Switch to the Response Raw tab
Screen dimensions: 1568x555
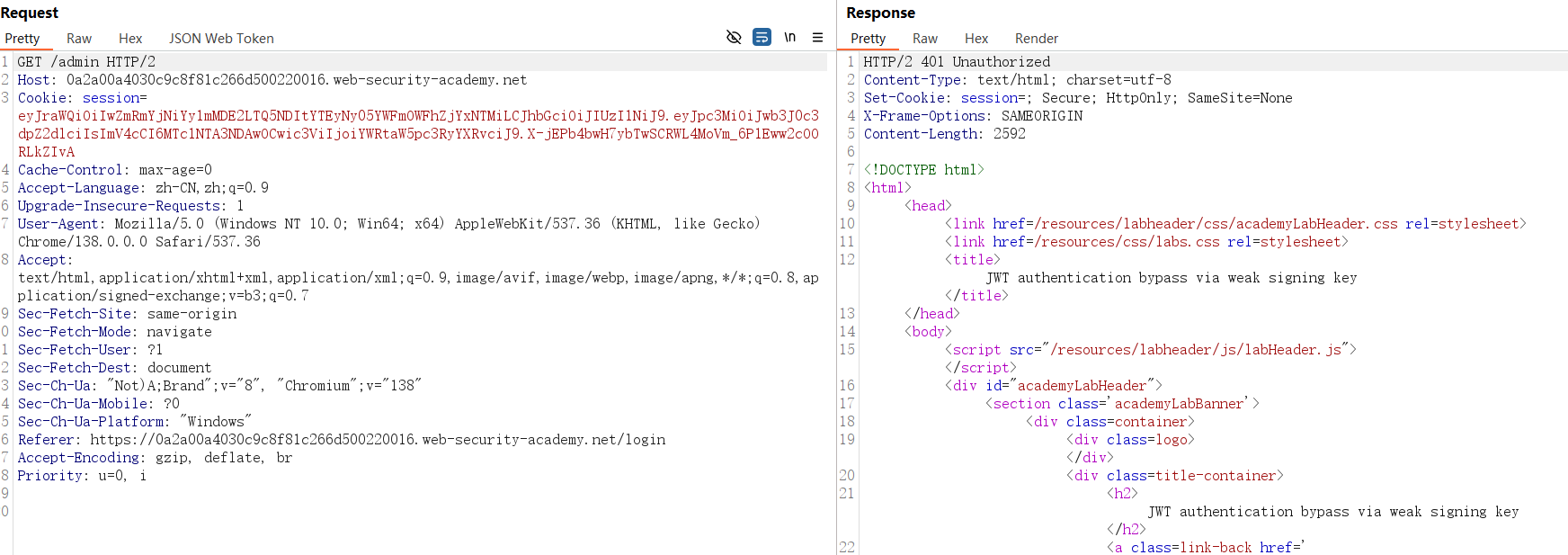pyautogui.click(x=925, y=39)
